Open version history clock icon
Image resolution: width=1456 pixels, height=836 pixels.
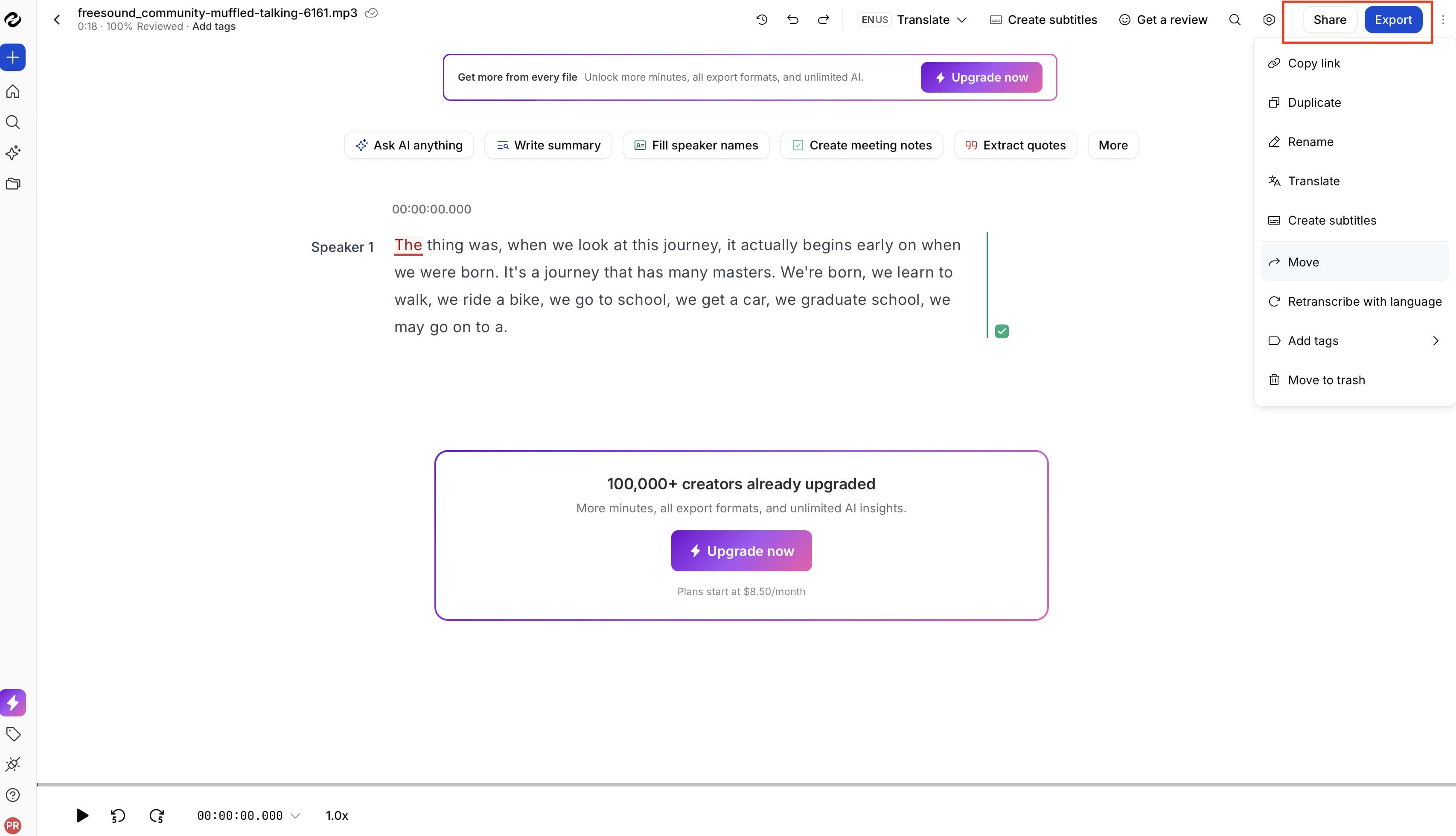coord(762,20)
